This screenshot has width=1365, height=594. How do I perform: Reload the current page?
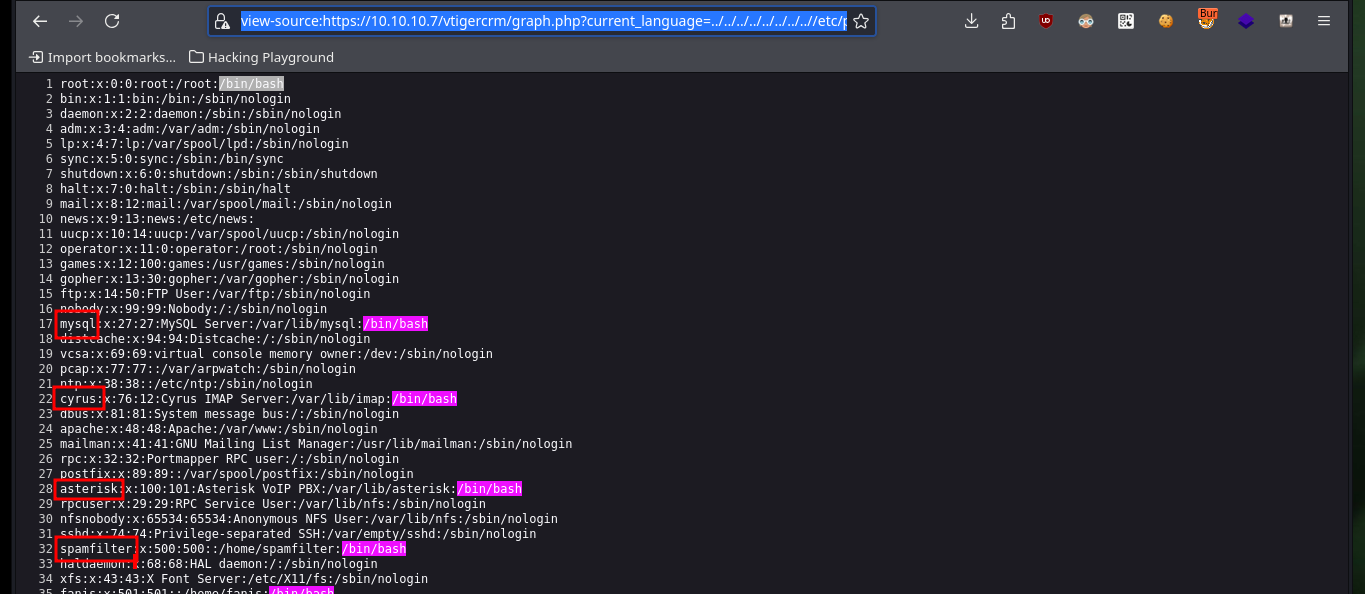[112, 21]
